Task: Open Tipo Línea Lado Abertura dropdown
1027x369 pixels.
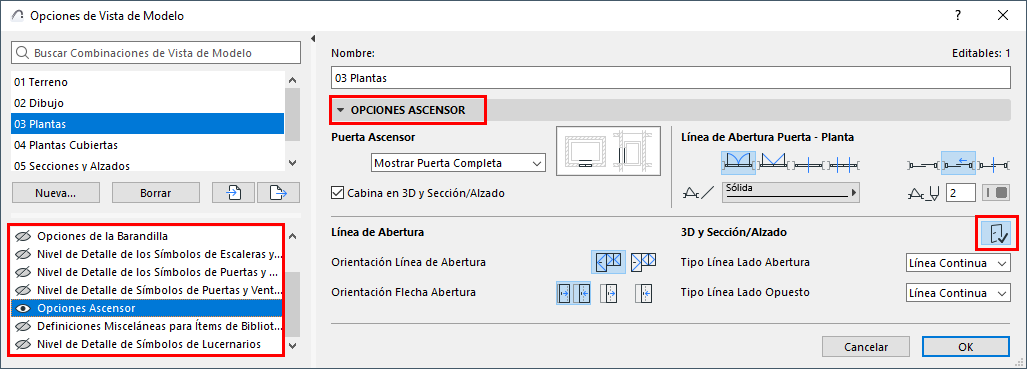Action: point(958,263)
